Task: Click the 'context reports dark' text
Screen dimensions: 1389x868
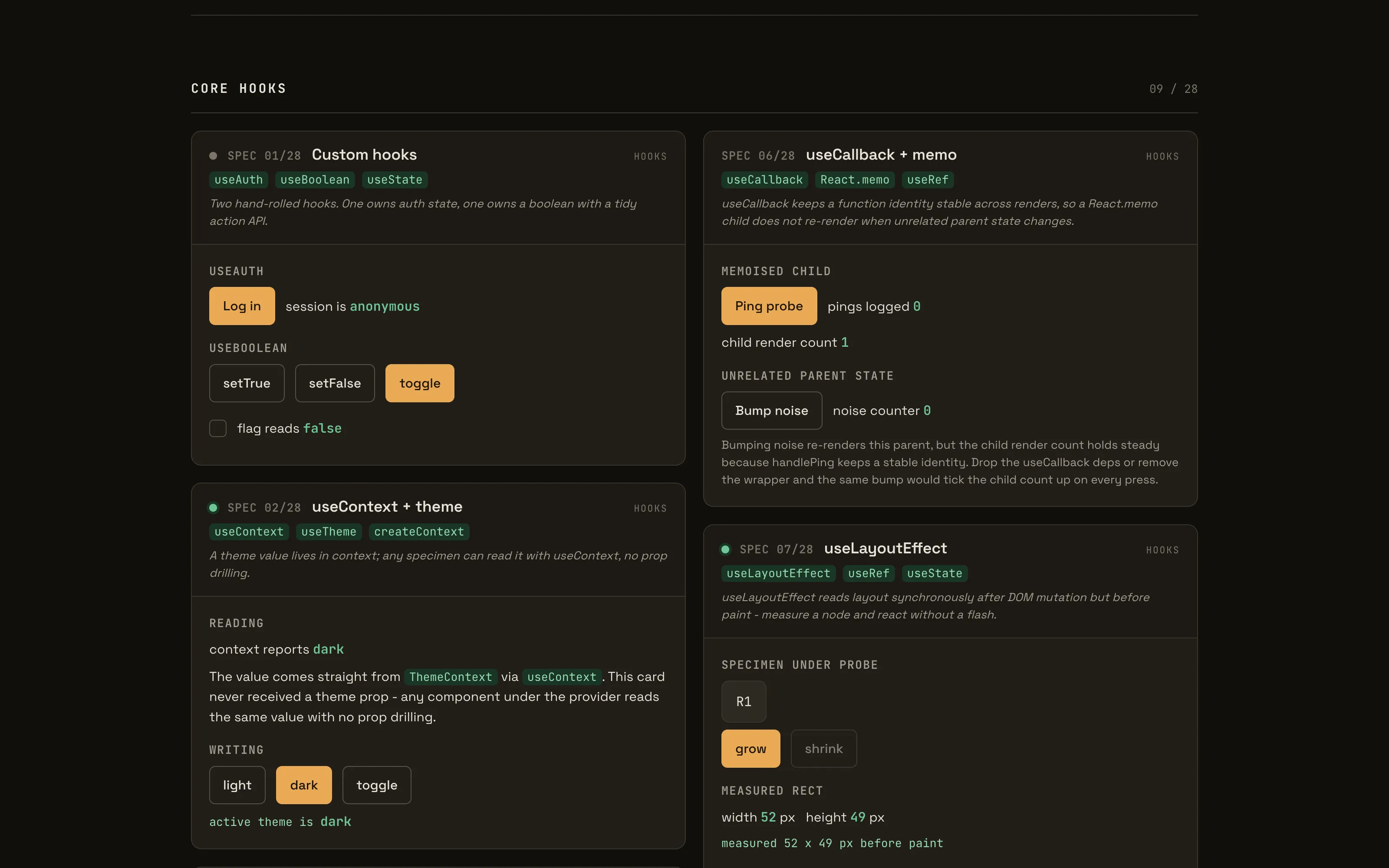Action: [276, 649]
